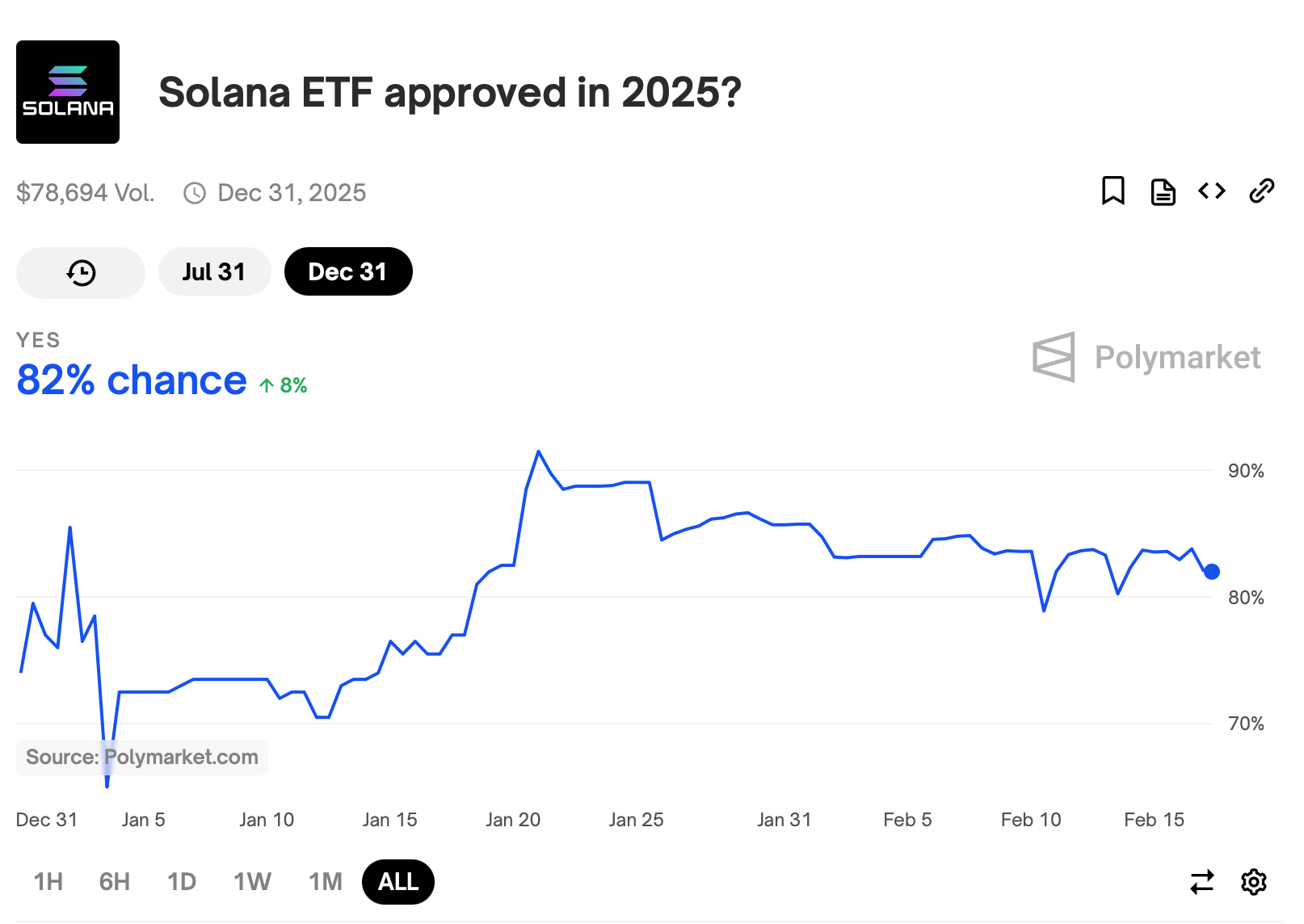This screenshot has width=1304, height=924.
Task: Enable the 1H chart timeframe
Action: point(48,882)
